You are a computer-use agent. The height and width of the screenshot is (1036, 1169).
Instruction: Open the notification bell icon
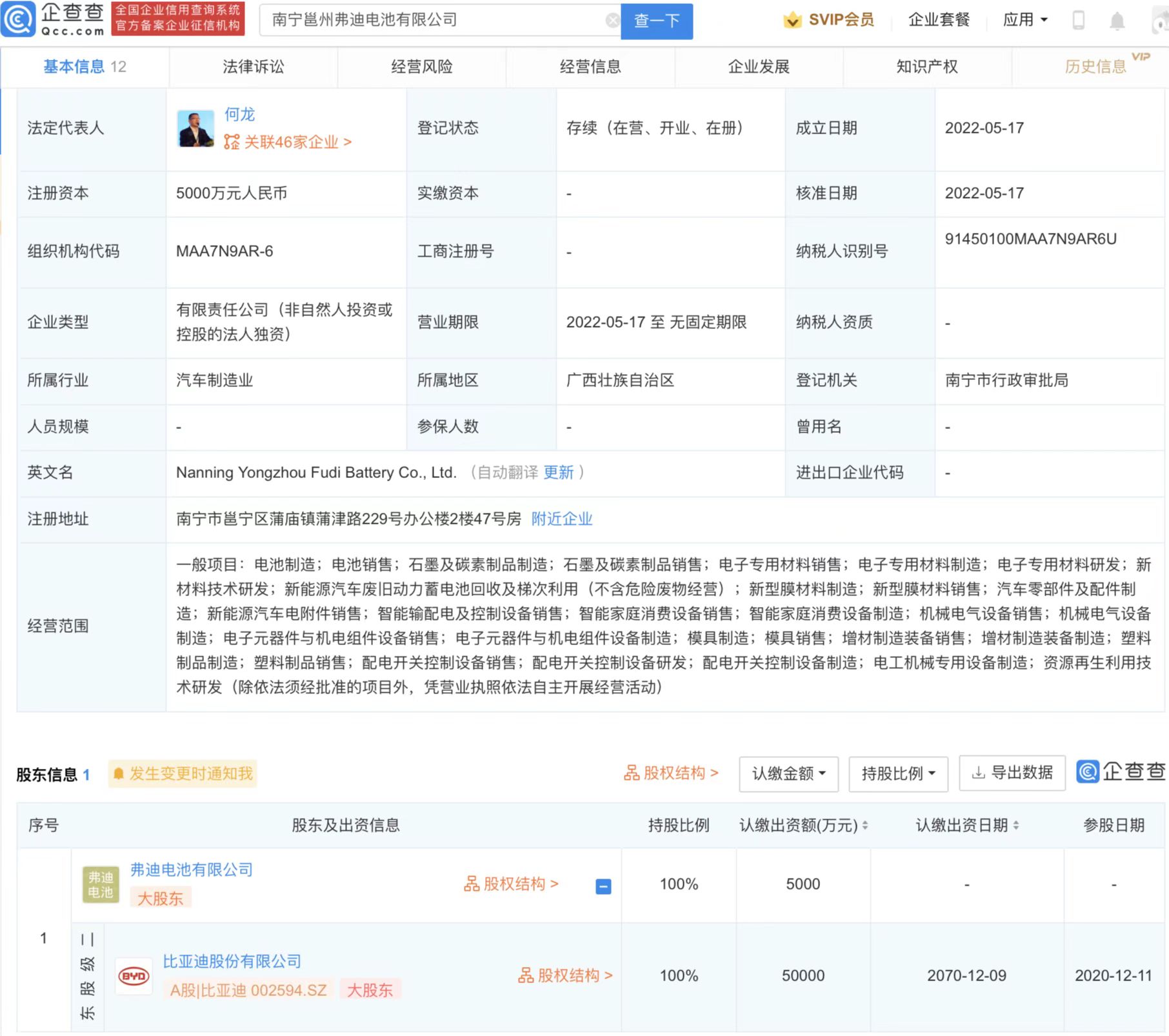pos(1118,20)
